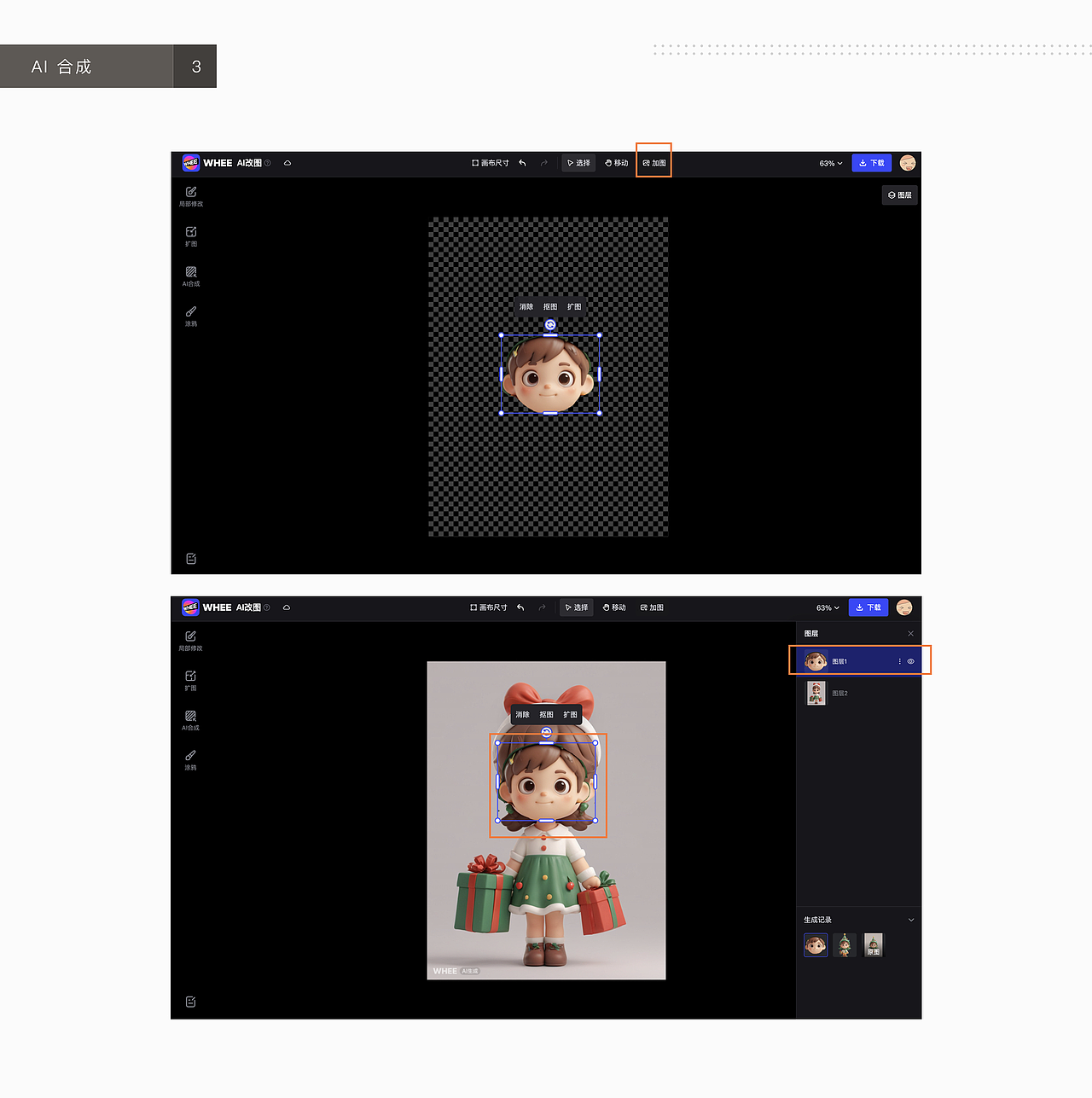This screenshot has height=1098, width=1092.
Task: Select 扩图 sidebar tool in upper editor
Action: click(191, 236)
